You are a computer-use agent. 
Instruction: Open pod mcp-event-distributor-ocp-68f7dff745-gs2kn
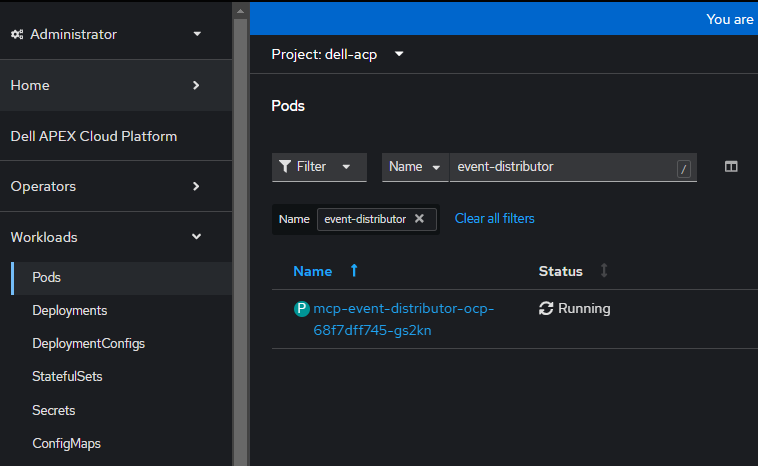(403, 320)
